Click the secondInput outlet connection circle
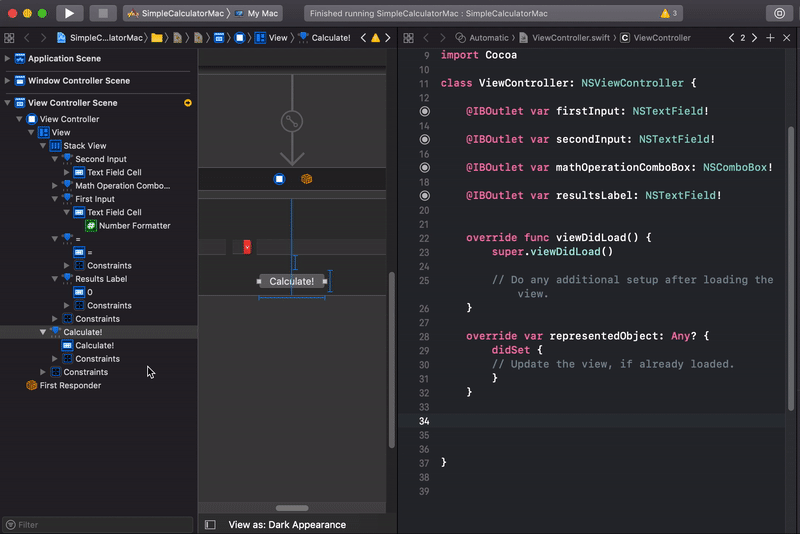 click(x=424, y=139)
